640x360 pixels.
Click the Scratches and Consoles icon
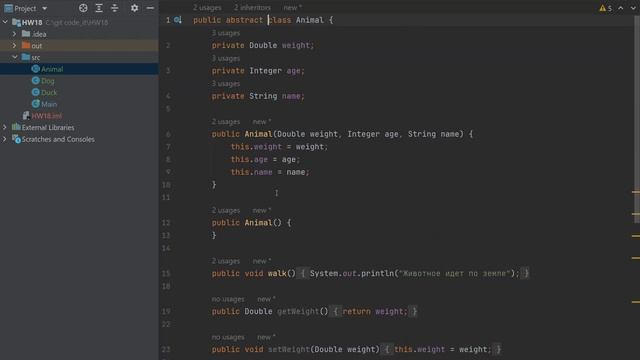click(16, 139)
